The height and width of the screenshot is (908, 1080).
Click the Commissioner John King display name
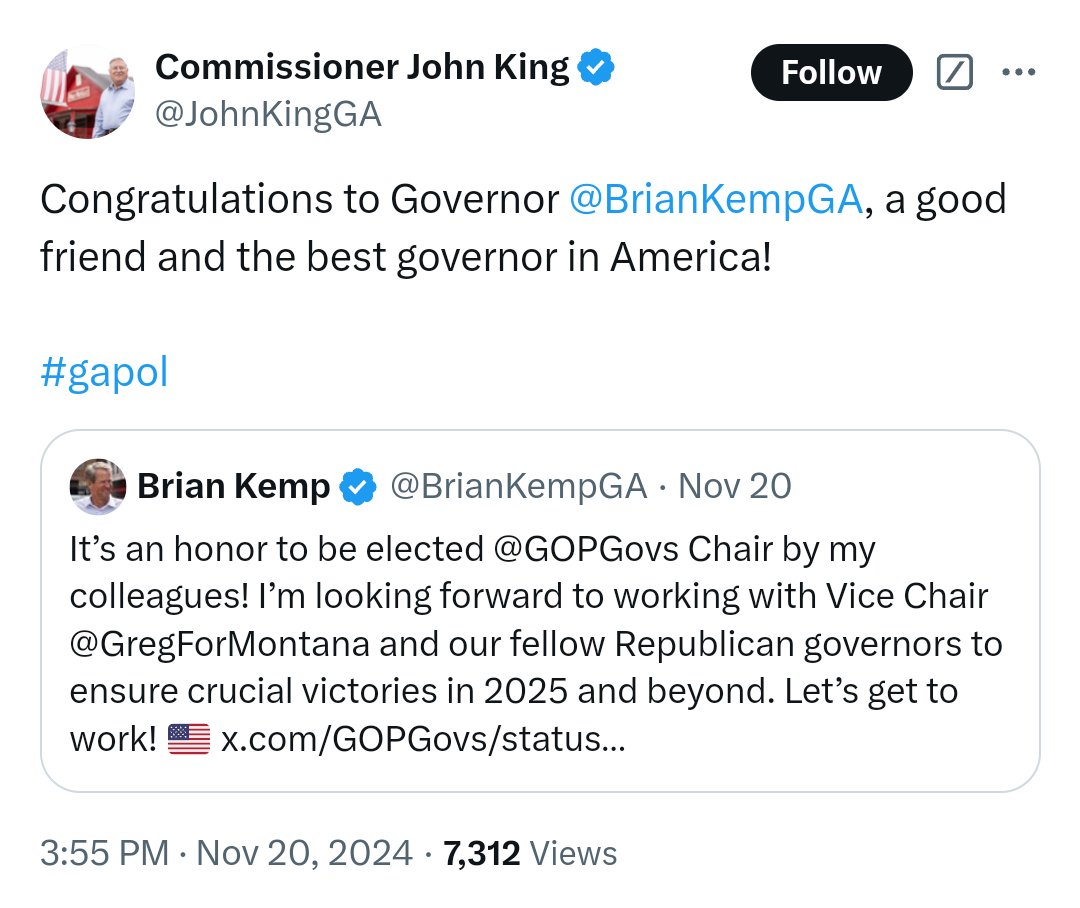[x=362, y=68]
